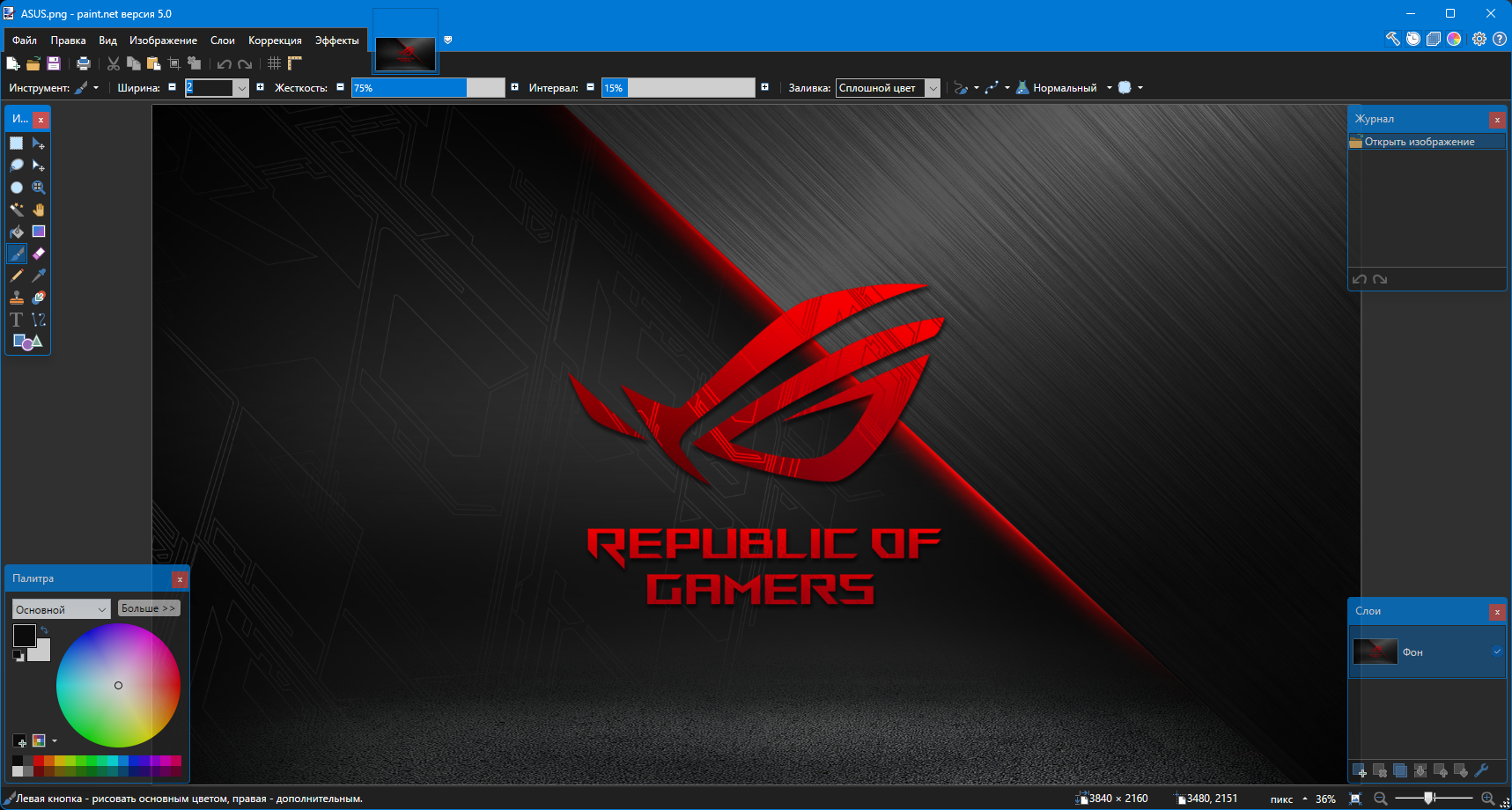Select the Paint Bucket tool
Image resolution: width=1512 pixels, height=810 pixels.
tap(17, 232)
